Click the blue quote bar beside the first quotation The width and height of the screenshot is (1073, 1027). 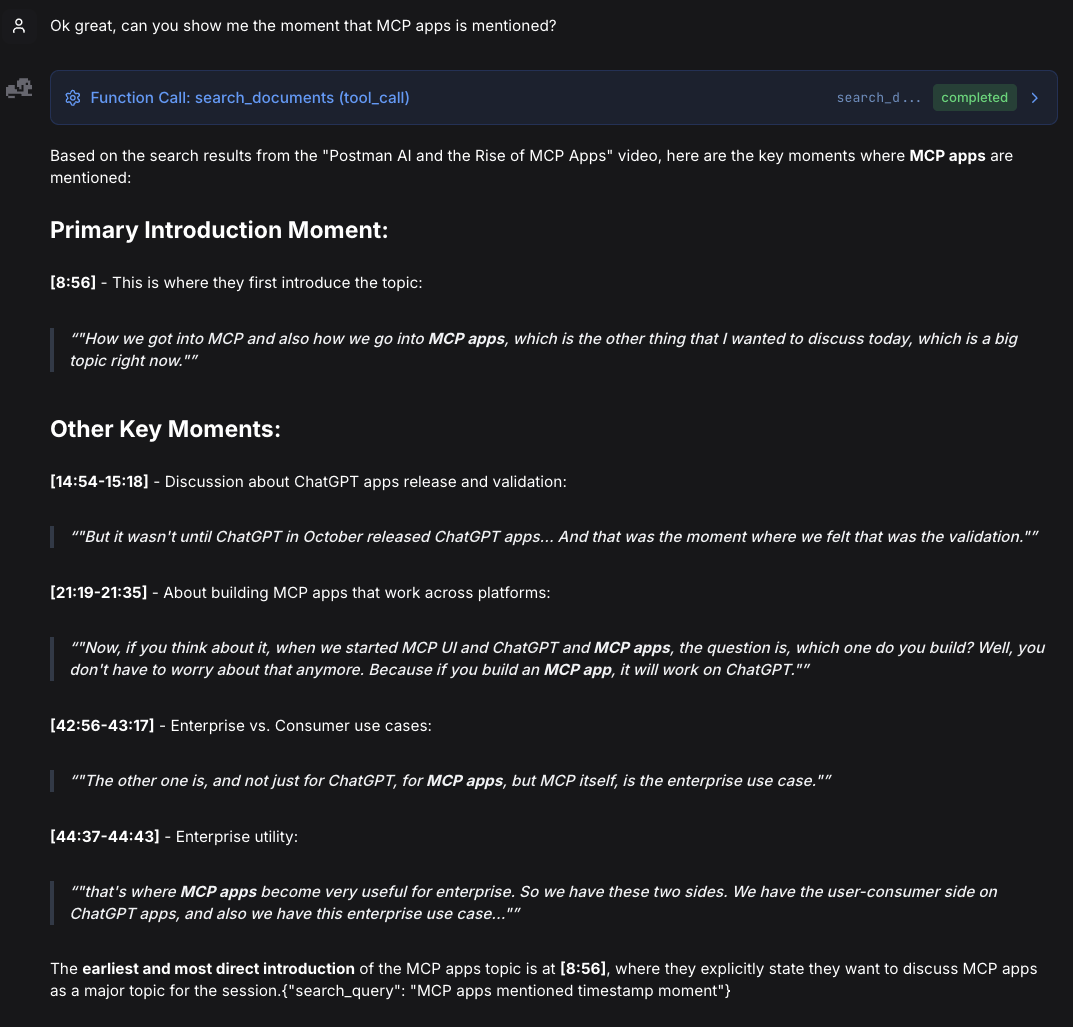click(x=52, y=349)
